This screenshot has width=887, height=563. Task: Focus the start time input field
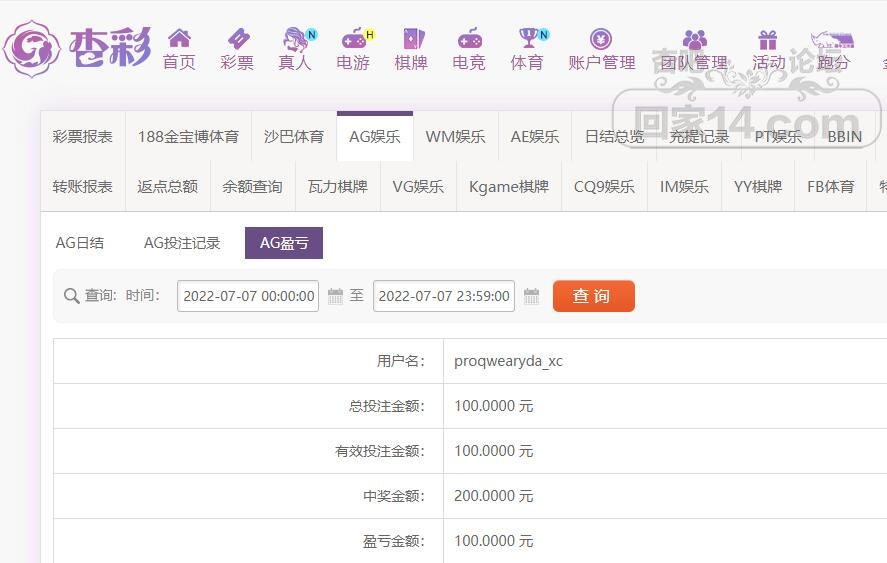(x=248, y=296)
